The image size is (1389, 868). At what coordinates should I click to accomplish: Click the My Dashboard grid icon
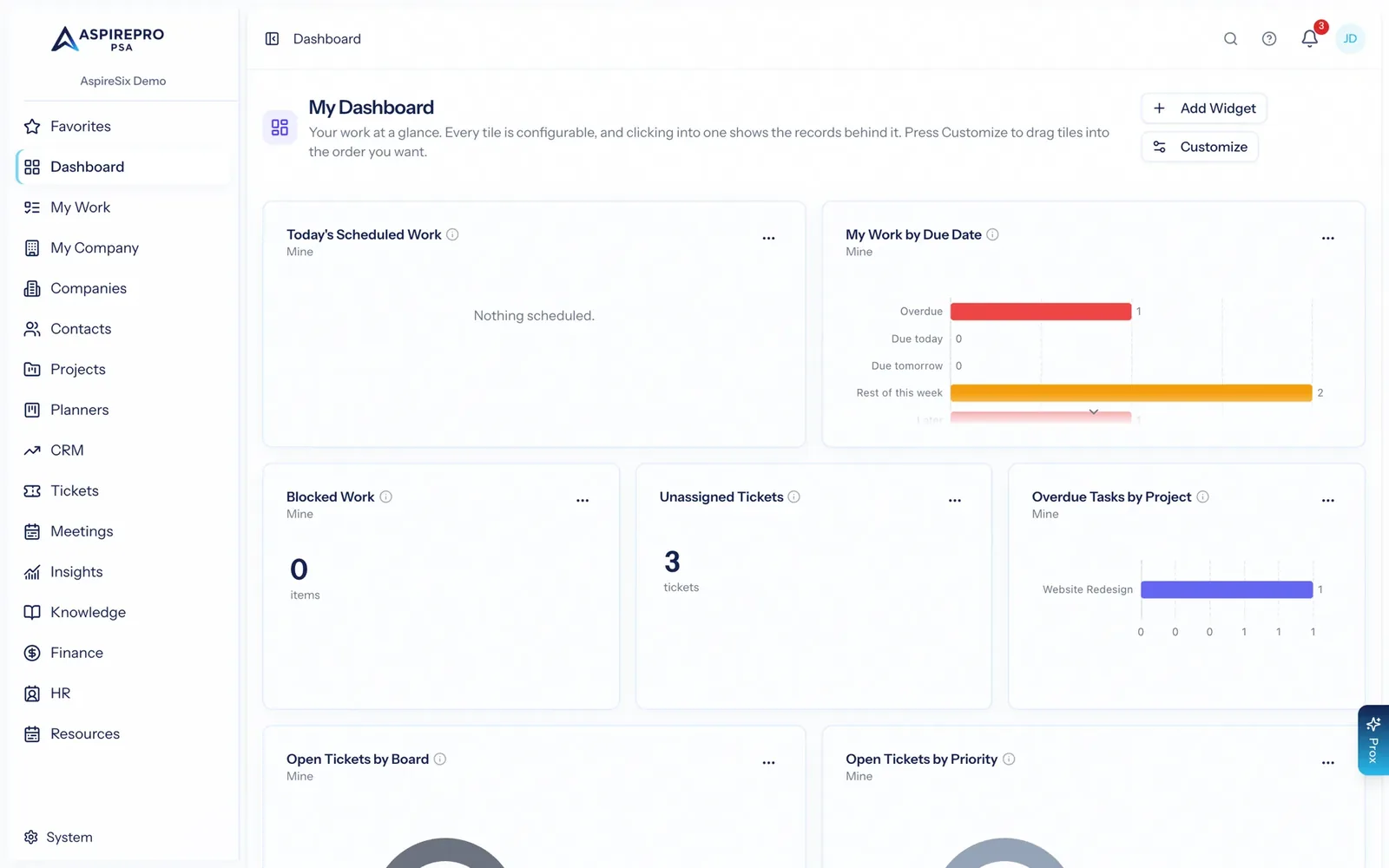pyautogui.click(x=280, y=128)
